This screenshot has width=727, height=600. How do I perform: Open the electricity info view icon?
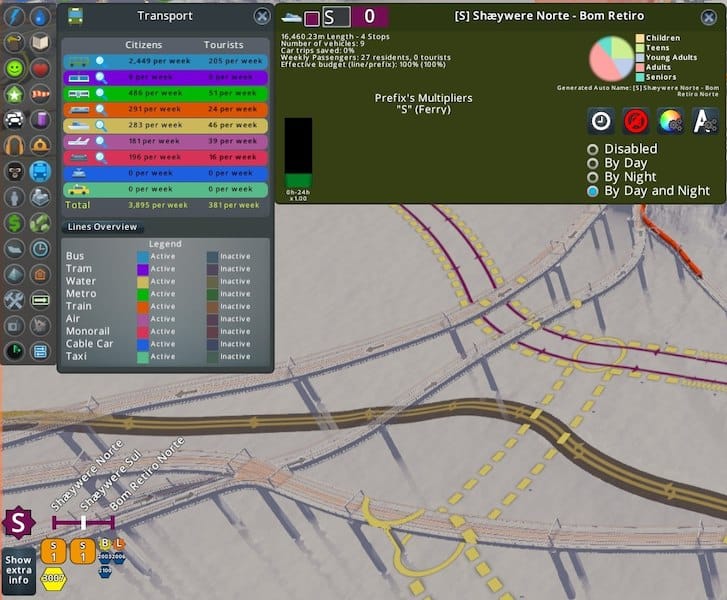tap(14, 16)
